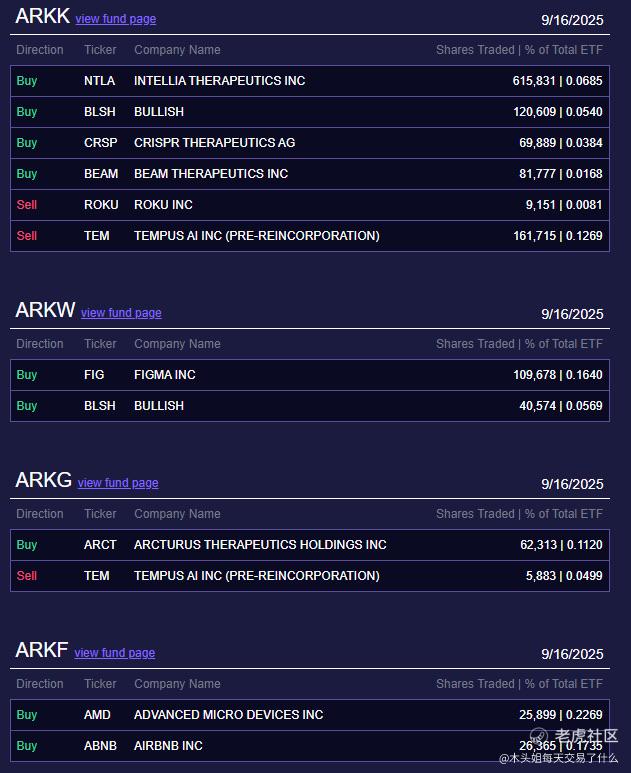Viewport: 631px width, 773px height.
Task: Click the CRSP Crispr Therapeutics row
Action: tap(310, 143)
